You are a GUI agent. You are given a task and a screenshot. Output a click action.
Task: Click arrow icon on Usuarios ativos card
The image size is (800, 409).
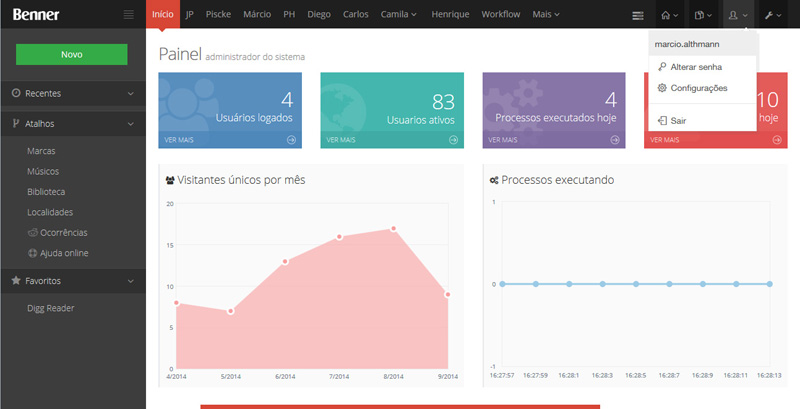(453, 140)
